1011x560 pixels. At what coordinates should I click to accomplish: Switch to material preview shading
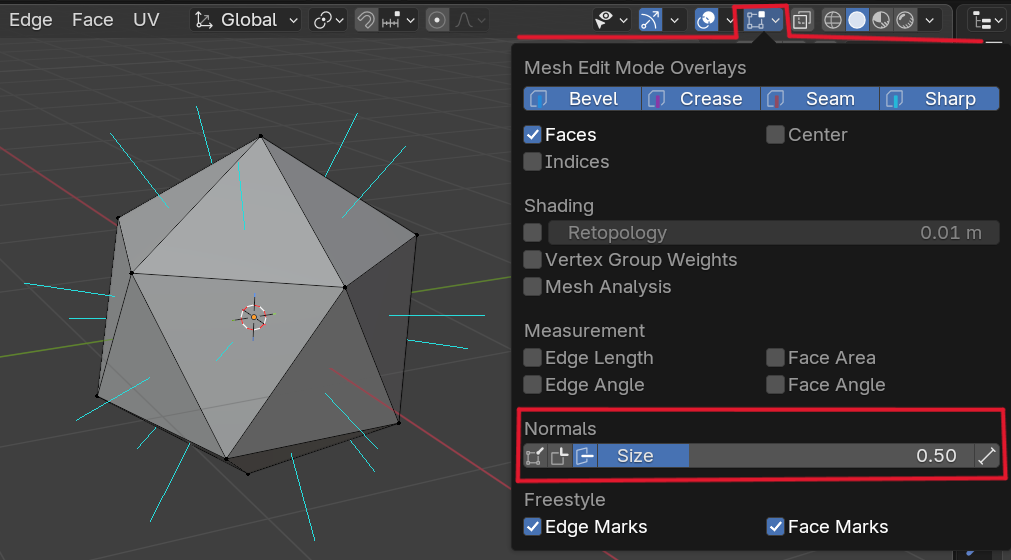point(881,20)
